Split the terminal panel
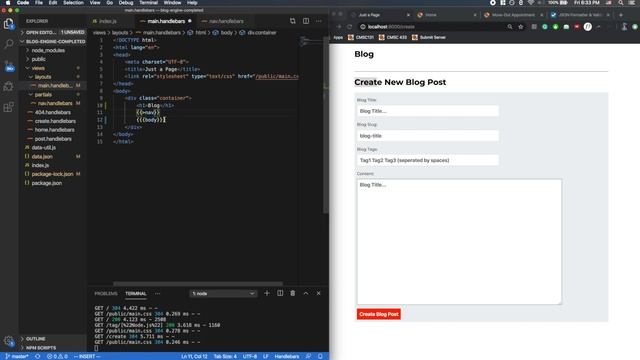The width and height of the screenshot is (640, 360). coord(280,293)
